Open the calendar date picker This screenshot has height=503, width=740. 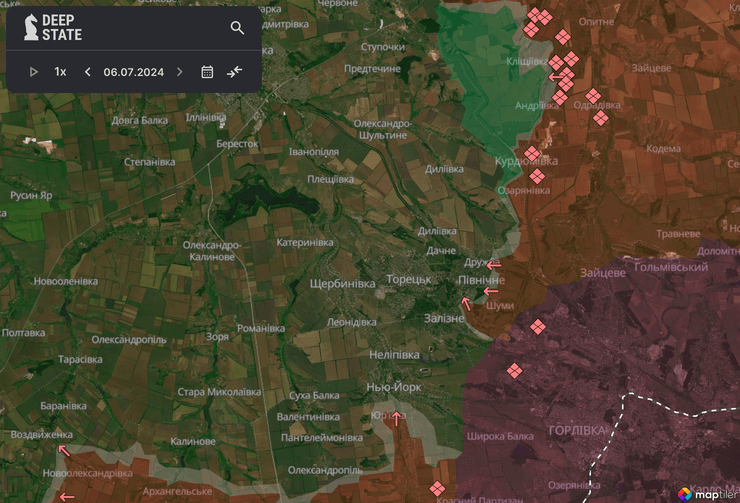tap(207, 72)
